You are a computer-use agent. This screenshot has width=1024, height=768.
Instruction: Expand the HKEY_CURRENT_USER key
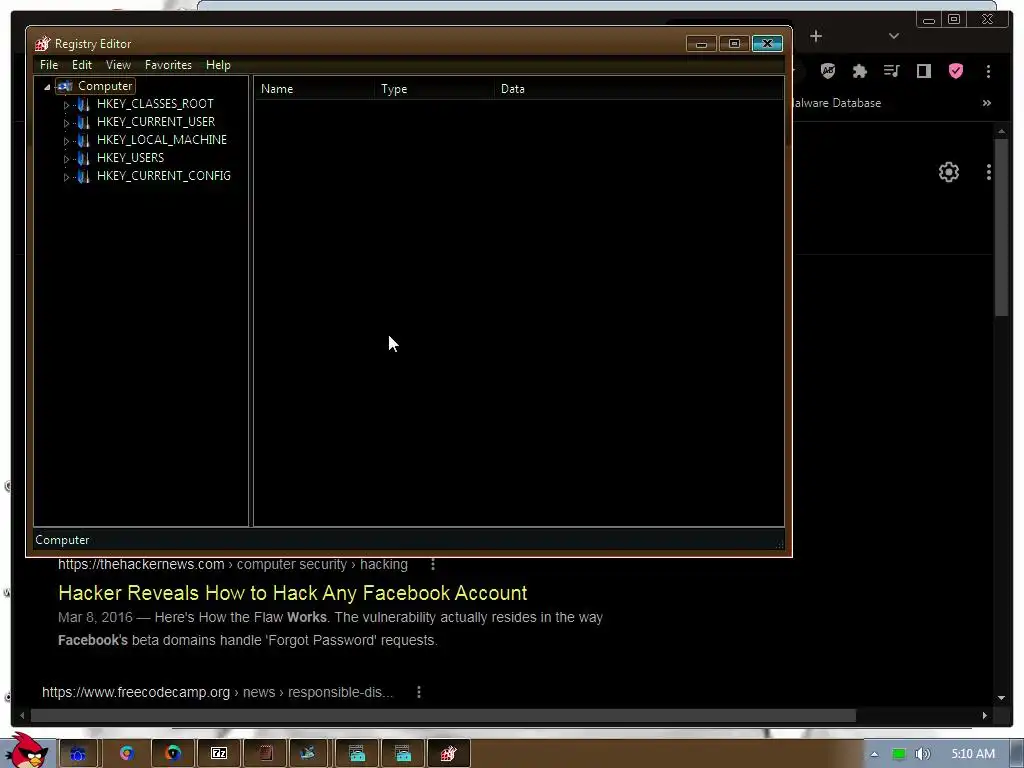[66, 122]
